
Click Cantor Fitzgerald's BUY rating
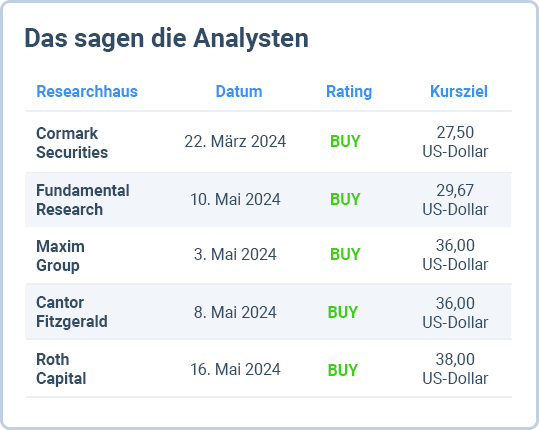[343, 312]
